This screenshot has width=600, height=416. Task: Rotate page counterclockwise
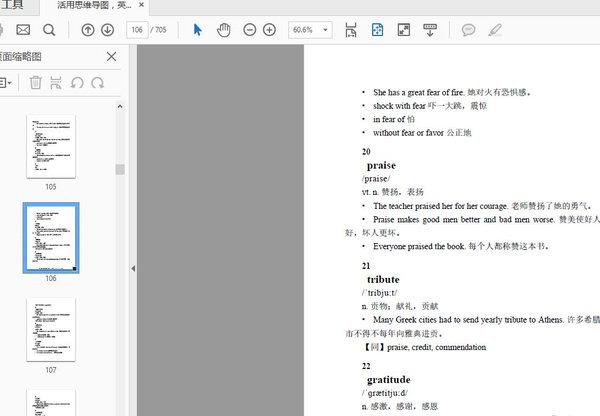[77, 83]
